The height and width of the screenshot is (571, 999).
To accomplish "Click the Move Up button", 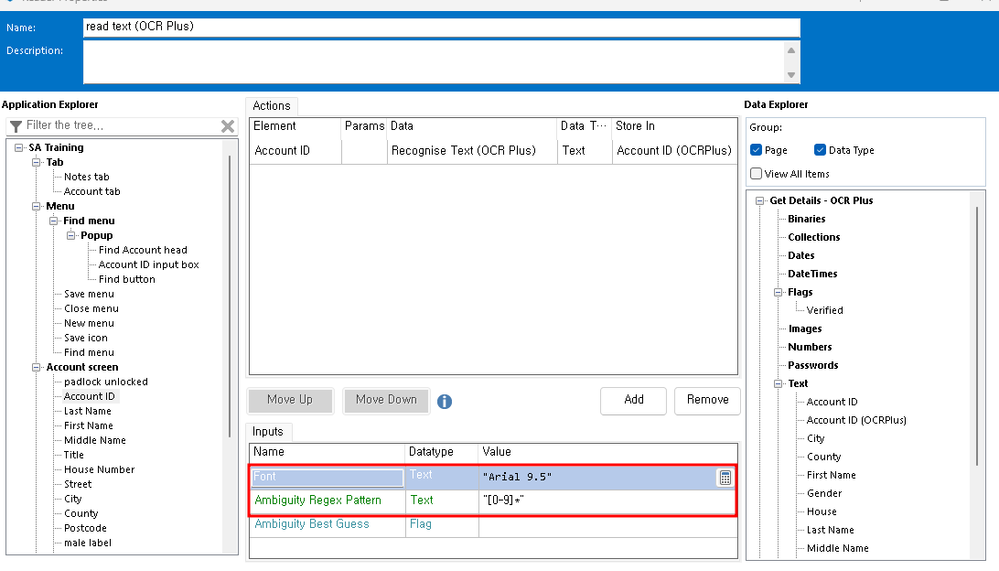I will (x=290, y=400).
